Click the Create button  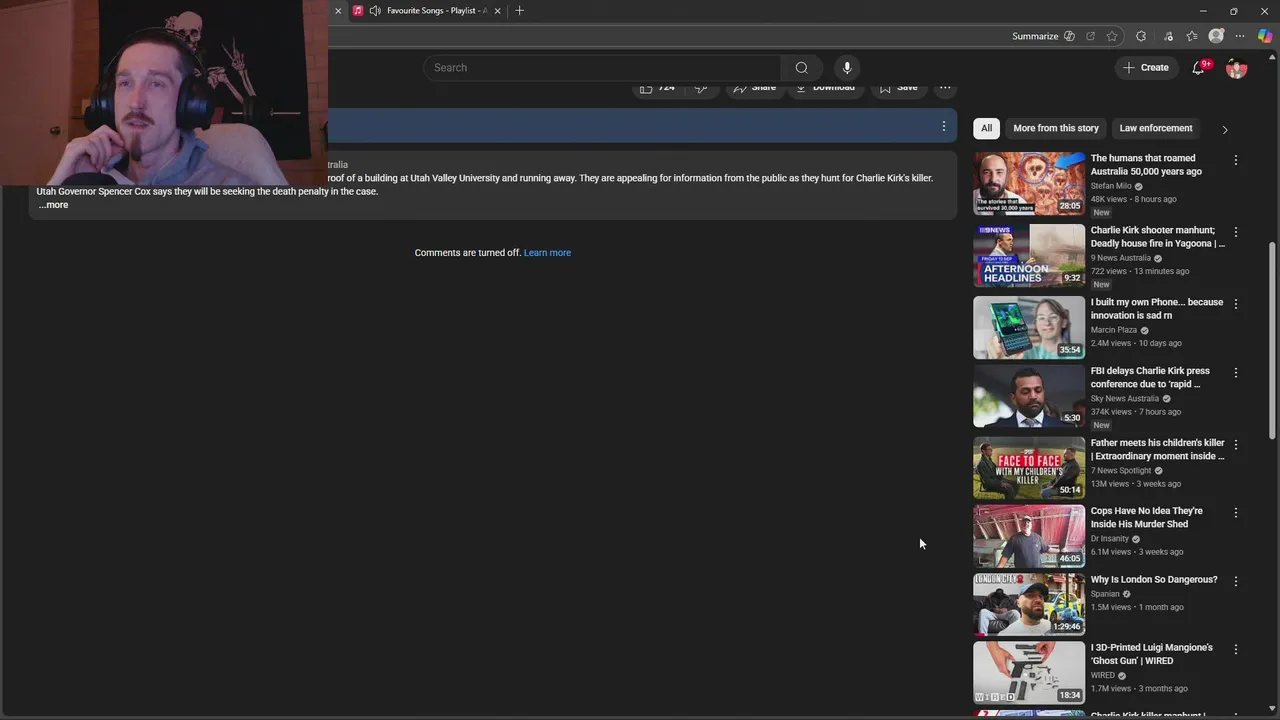[x=1146, y=68]
